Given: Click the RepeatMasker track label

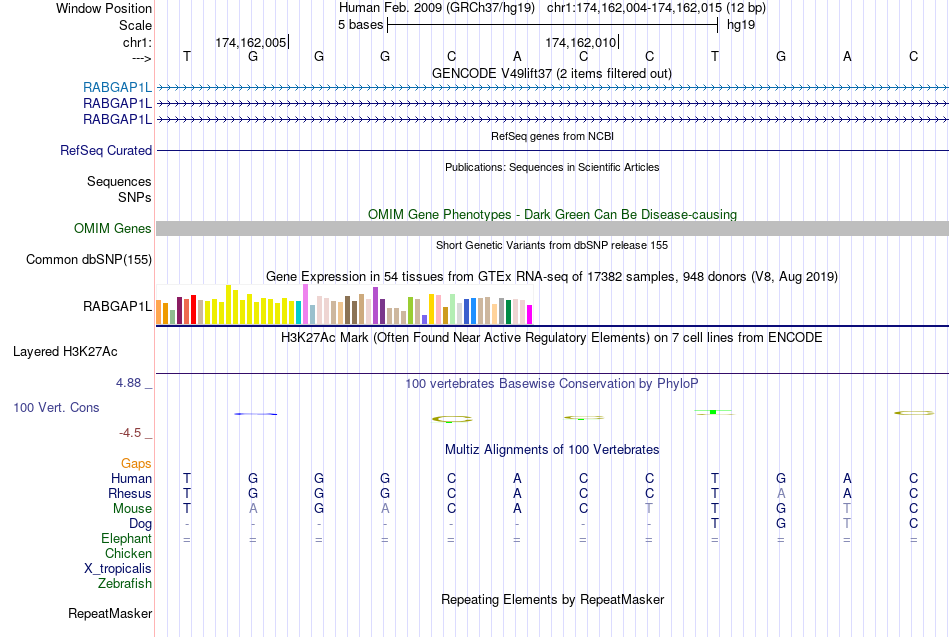Looking at the screenshot, I should click(110, 613).
